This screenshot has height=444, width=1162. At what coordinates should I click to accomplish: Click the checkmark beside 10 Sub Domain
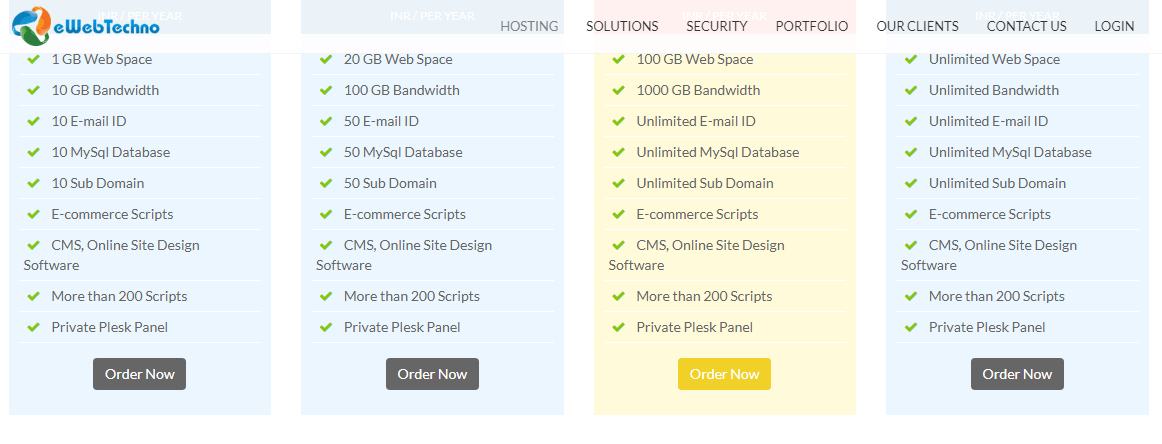click(x=33, y=183)
